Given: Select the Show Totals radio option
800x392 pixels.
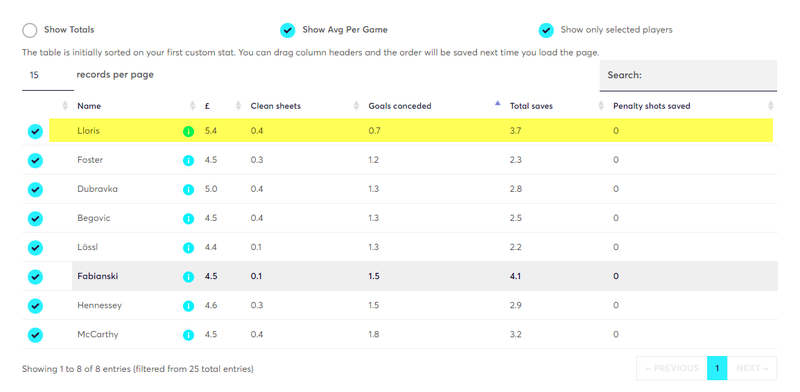Looking at the screenshot, I should pos(30,30).
